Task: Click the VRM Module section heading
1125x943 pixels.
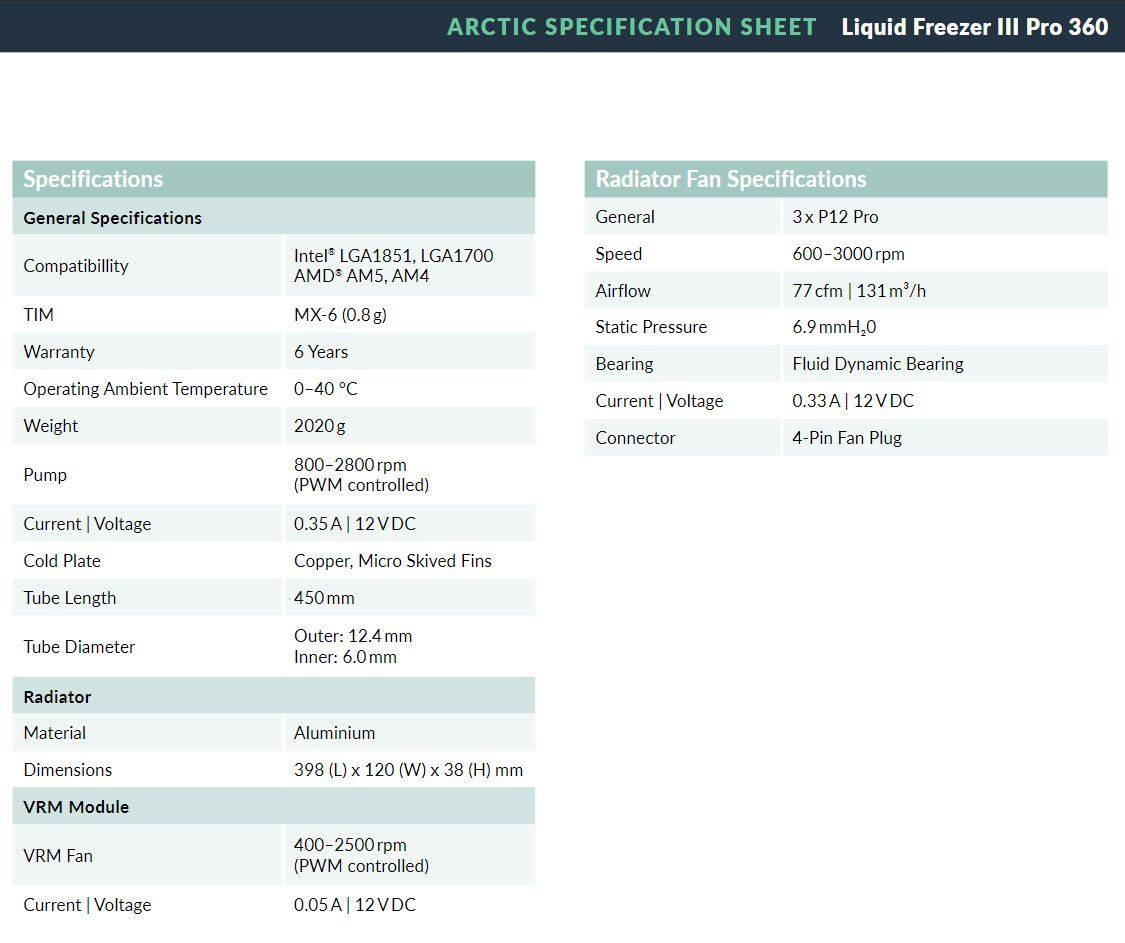Action: tap(76, 807)
